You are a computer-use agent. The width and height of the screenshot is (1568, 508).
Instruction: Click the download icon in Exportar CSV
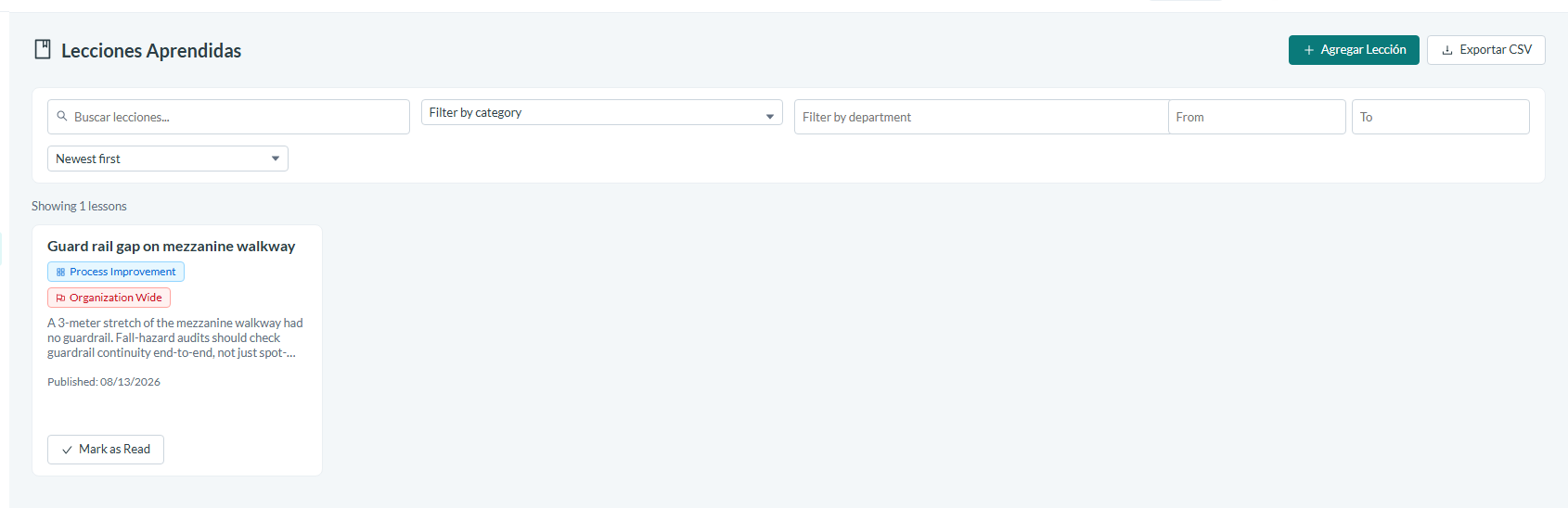pyautogui.click(x=1447, y=50)
